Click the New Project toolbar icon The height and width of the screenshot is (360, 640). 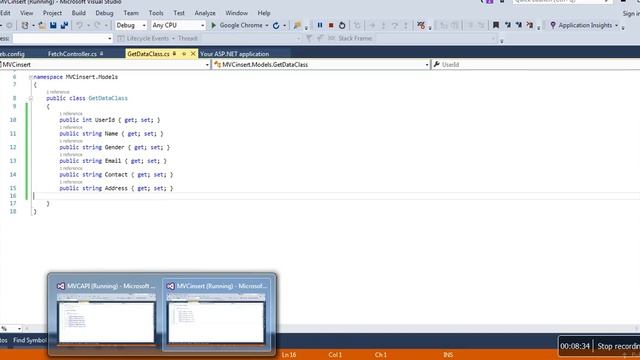[x=25, y=25]
